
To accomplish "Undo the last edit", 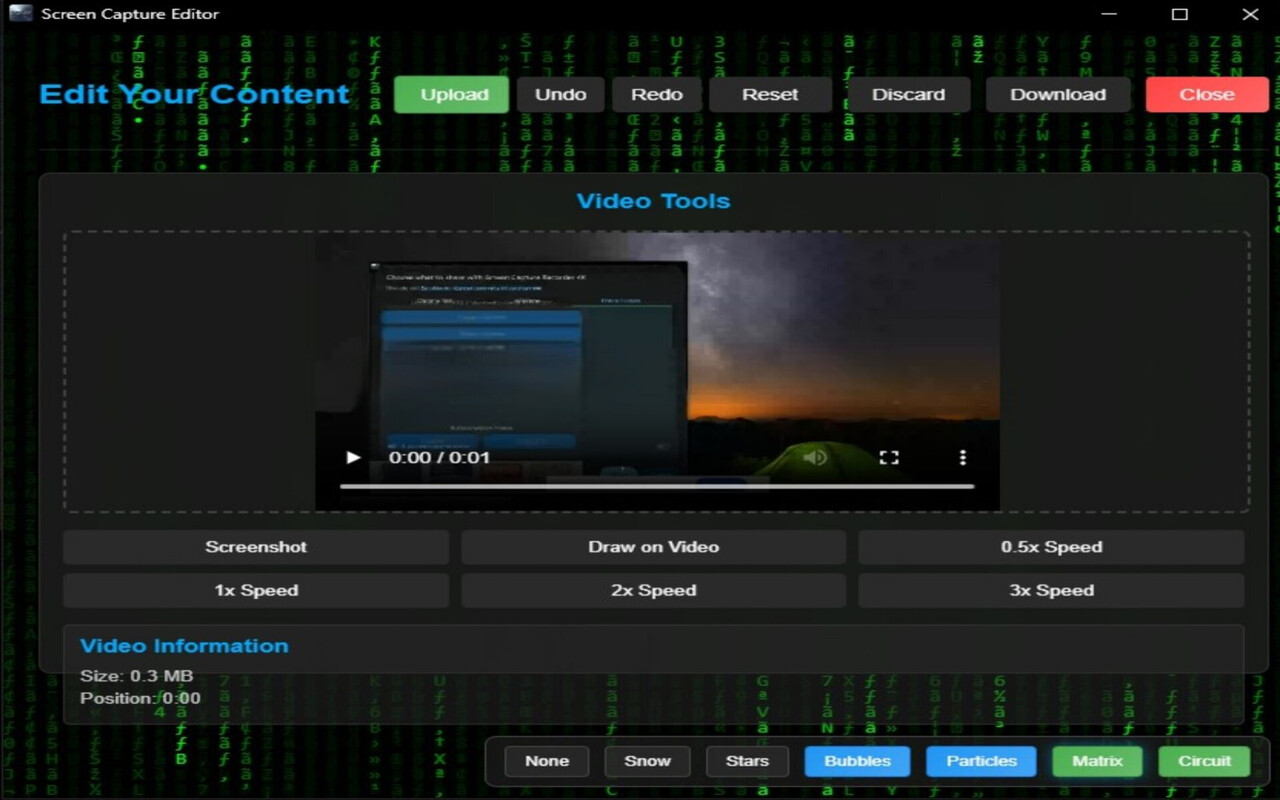I will (560, 94).
